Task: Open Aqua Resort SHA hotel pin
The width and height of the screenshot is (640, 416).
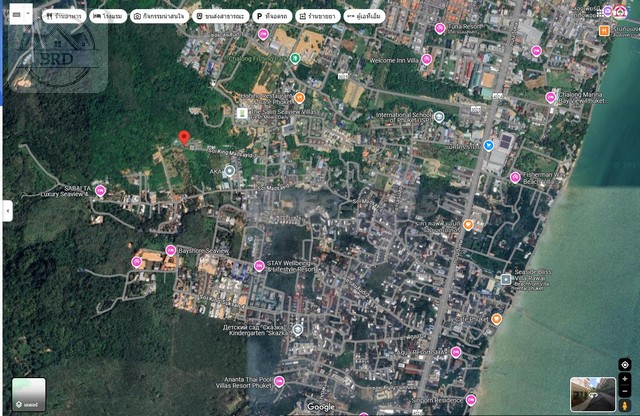Action: click(x=456, y=352)
